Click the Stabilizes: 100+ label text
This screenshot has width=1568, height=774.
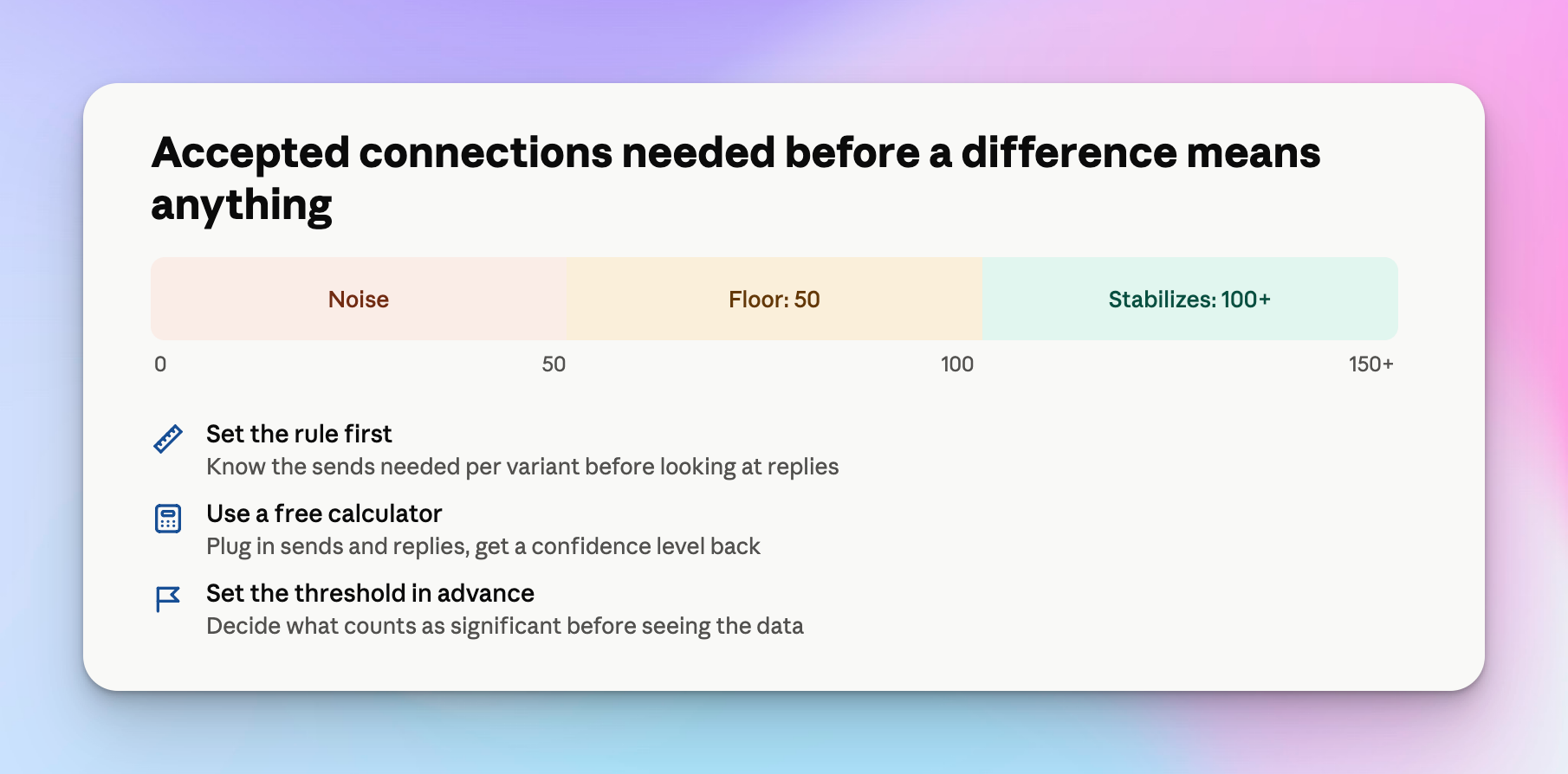1189,300
